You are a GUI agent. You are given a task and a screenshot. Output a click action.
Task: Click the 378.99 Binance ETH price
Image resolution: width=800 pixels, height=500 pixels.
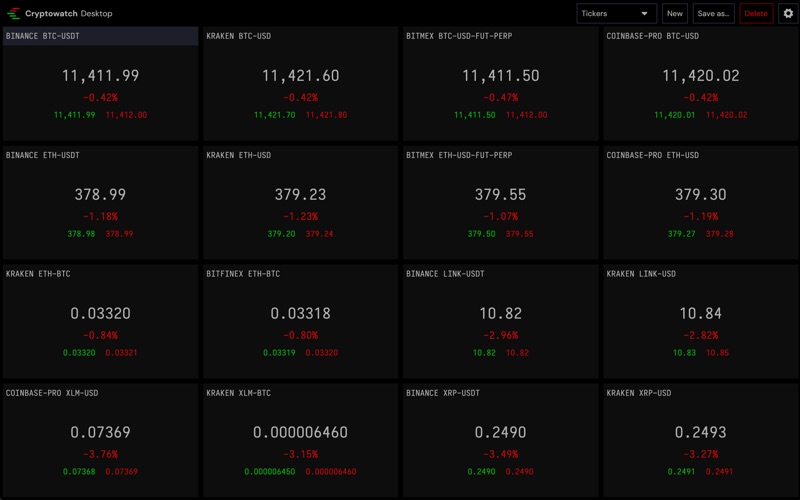101,194
